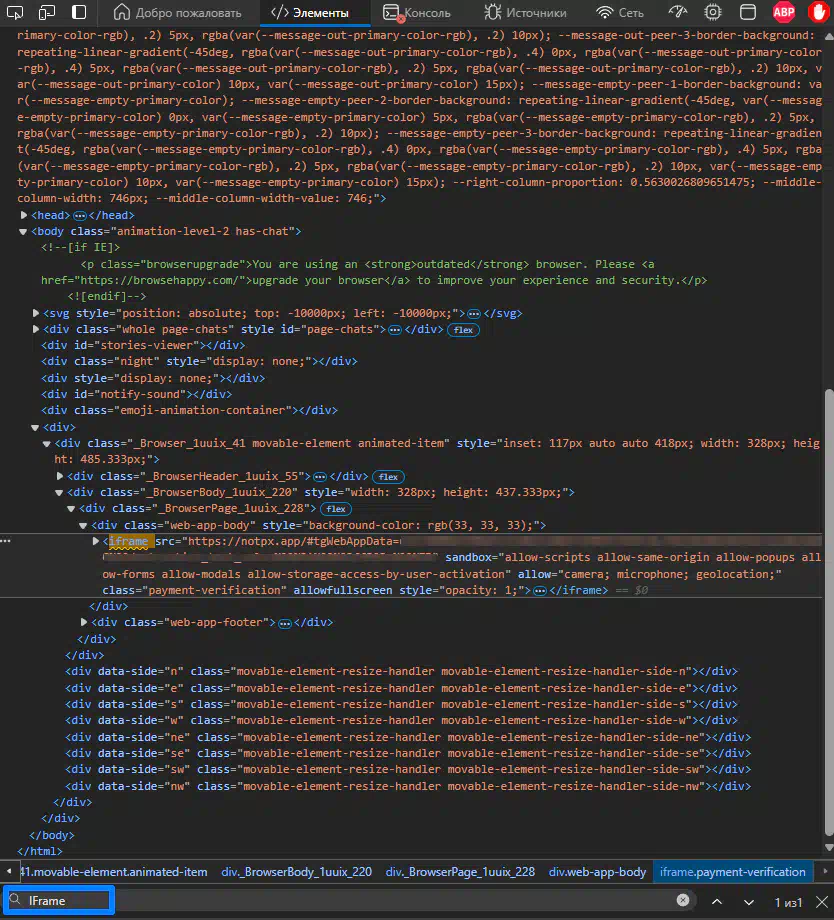Expand the web-app-footer div node
Screen dimensions: 834x920
(83, 622)
